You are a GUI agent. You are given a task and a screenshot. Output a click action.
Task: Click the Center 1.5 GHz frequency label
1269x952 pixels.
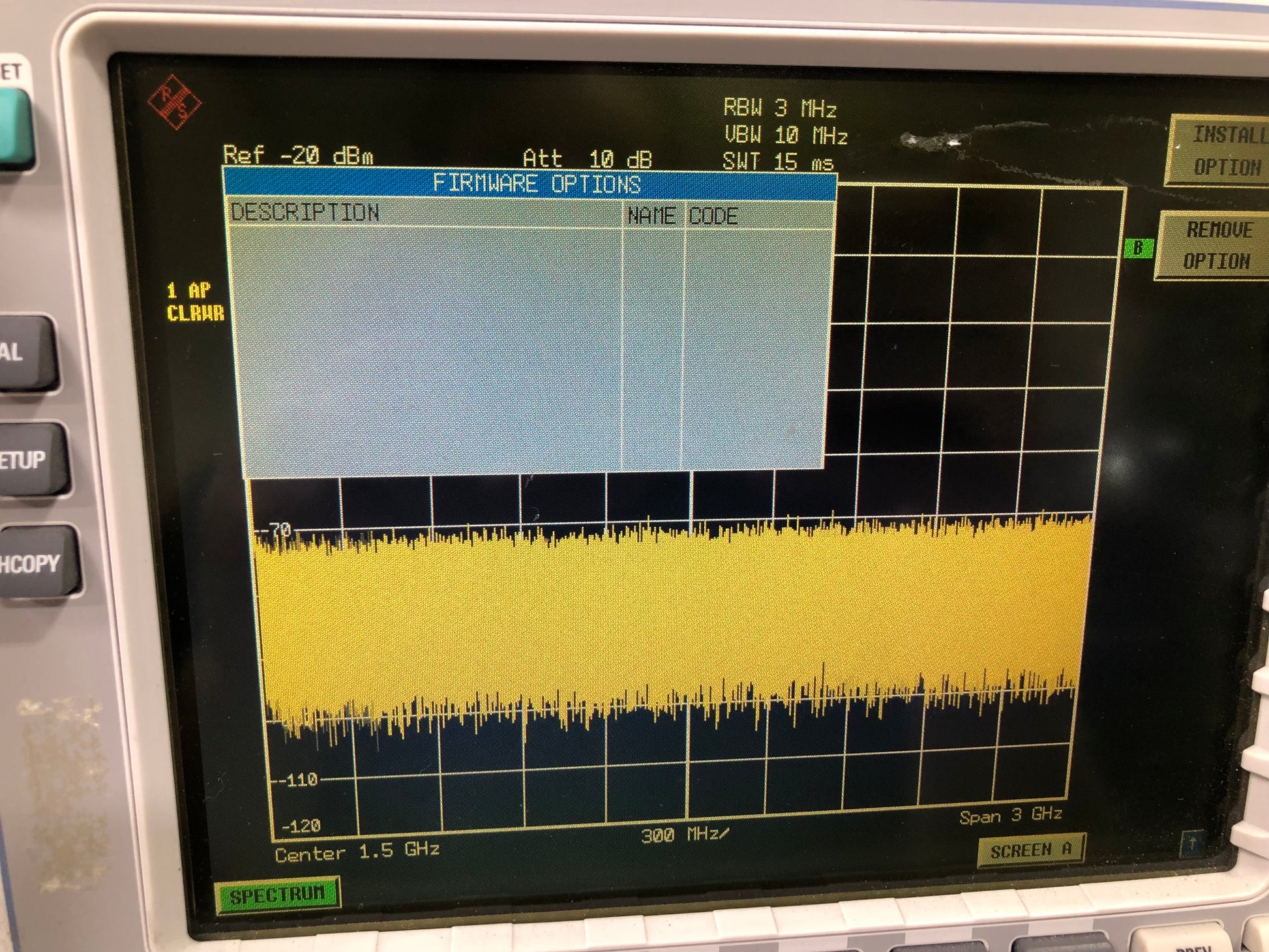(x=357, y=852)
